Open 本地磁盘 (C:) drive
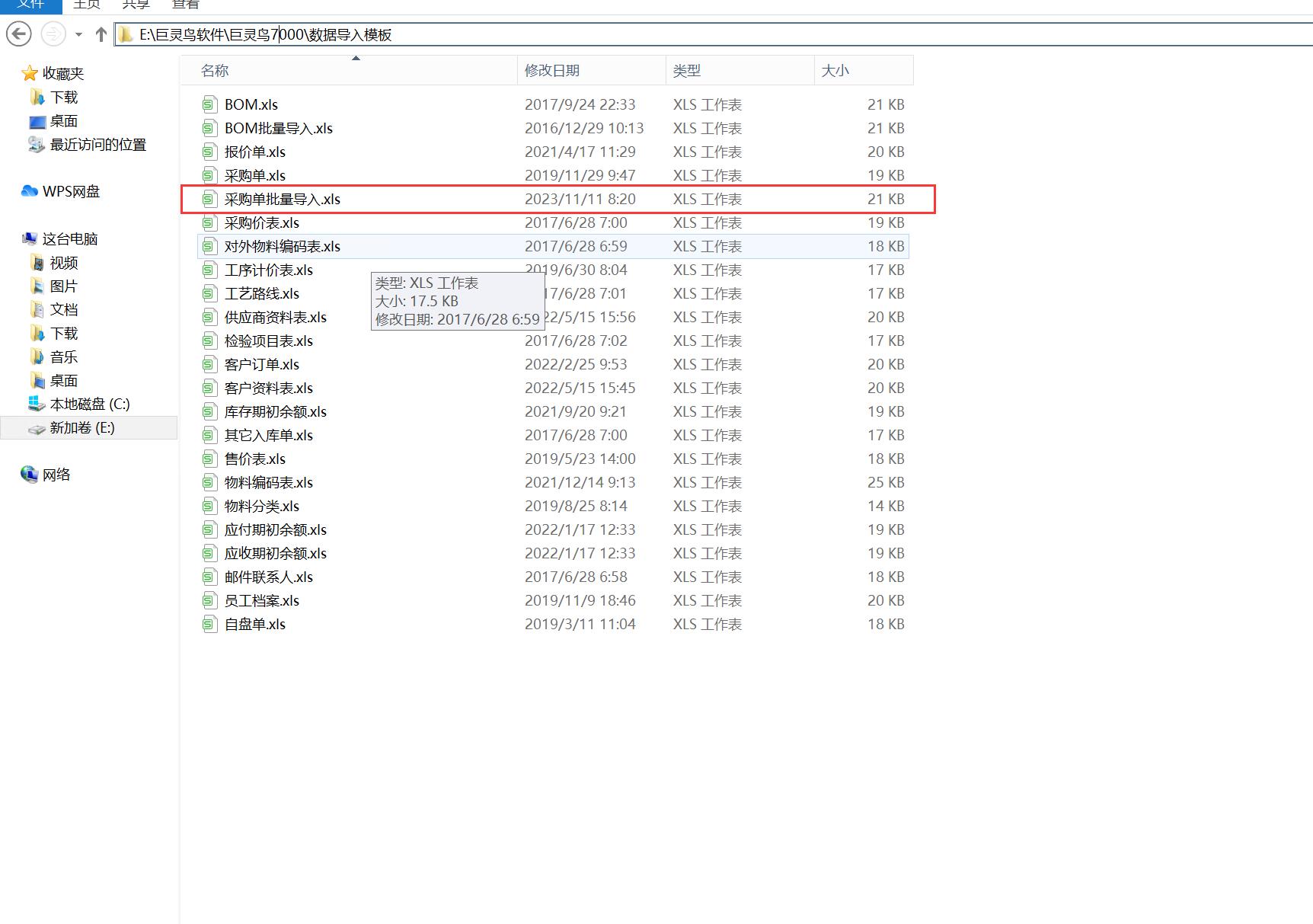This screenshot has width=1313, height=924. click(89, 404)
